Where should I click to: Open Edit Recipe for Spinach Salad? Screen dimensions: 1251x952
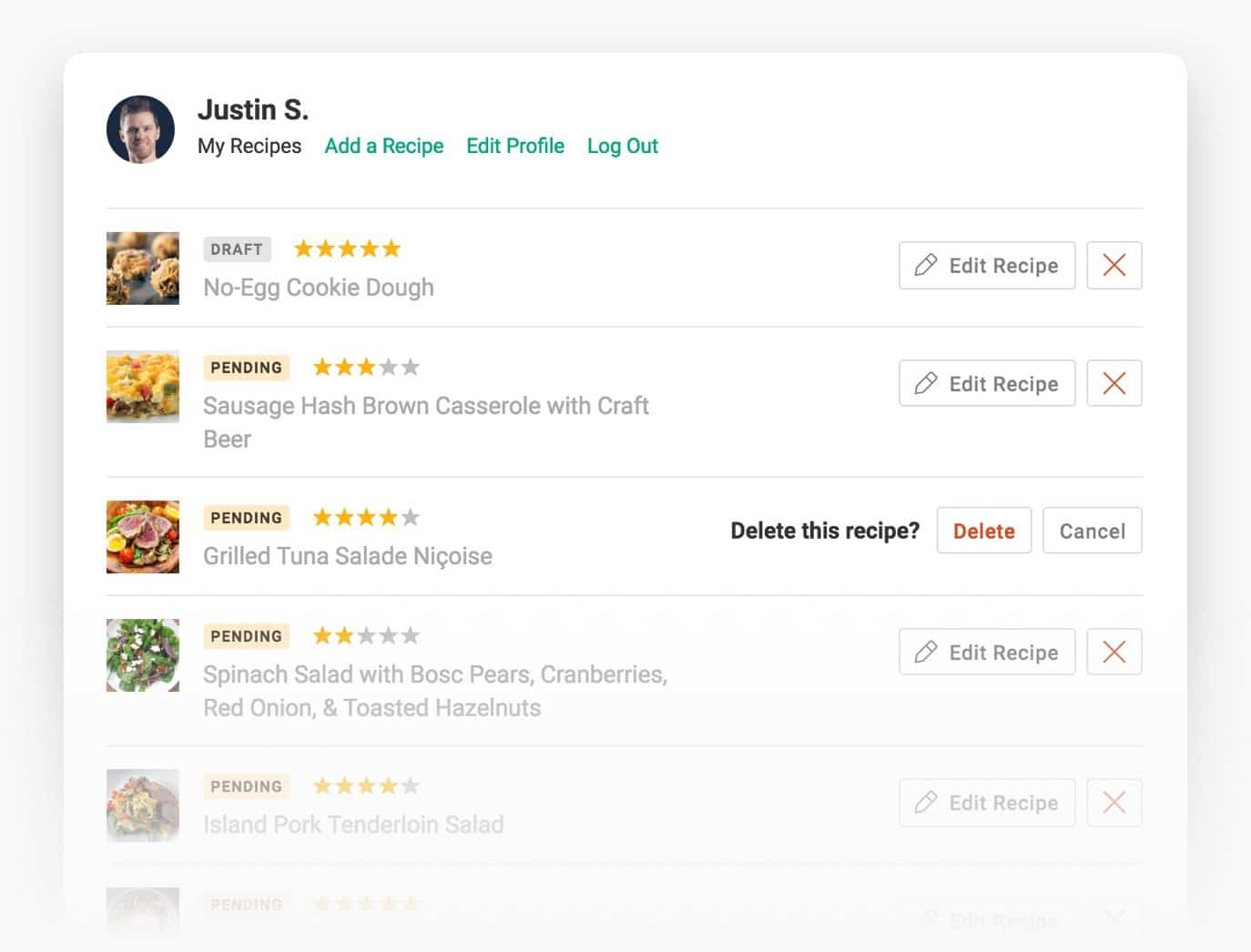[x=986, y=652]
